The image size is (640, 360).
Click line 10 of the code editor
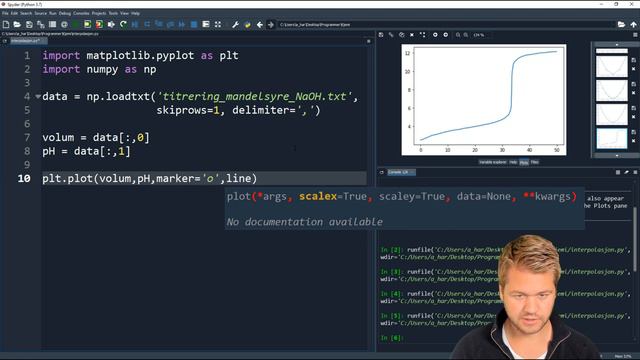pos(204,178)
